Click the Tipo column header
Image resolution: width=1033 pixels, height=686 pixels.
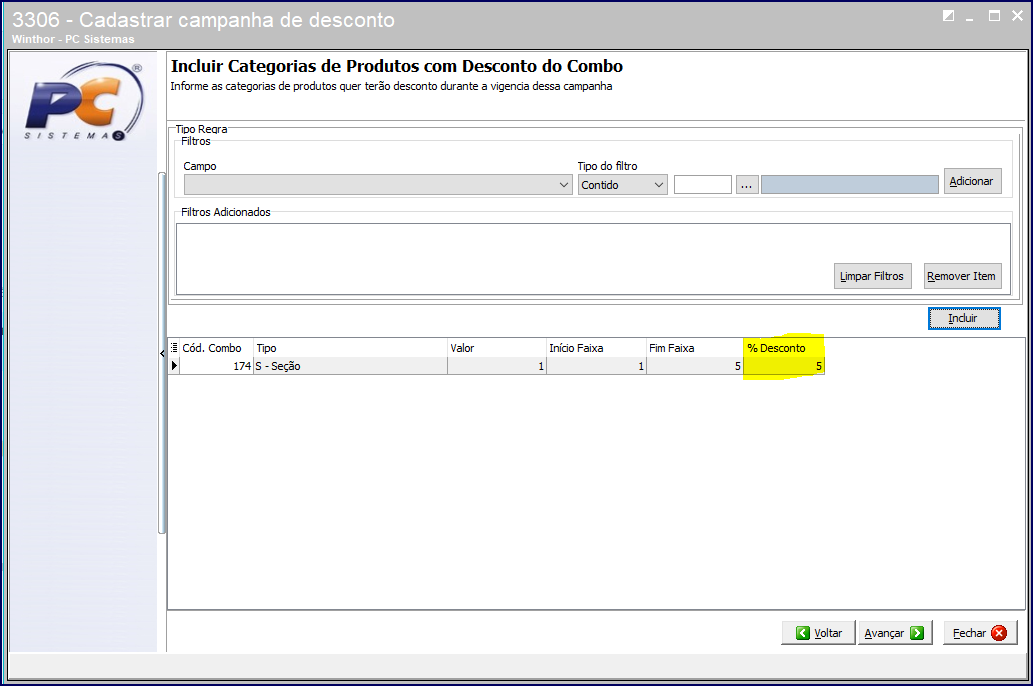click(350, 348)
